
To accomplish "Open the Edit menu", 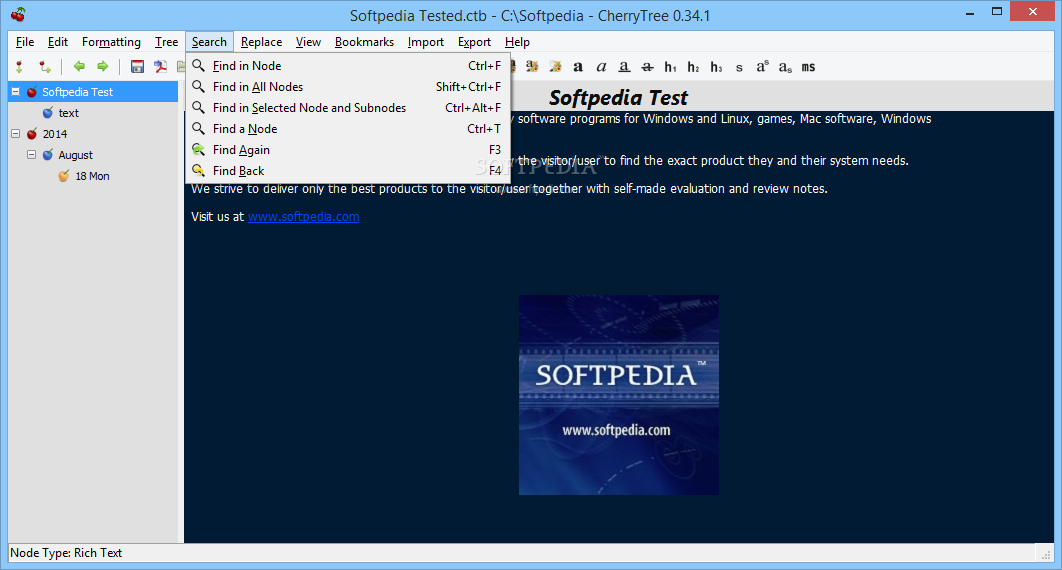I will 58,42.
